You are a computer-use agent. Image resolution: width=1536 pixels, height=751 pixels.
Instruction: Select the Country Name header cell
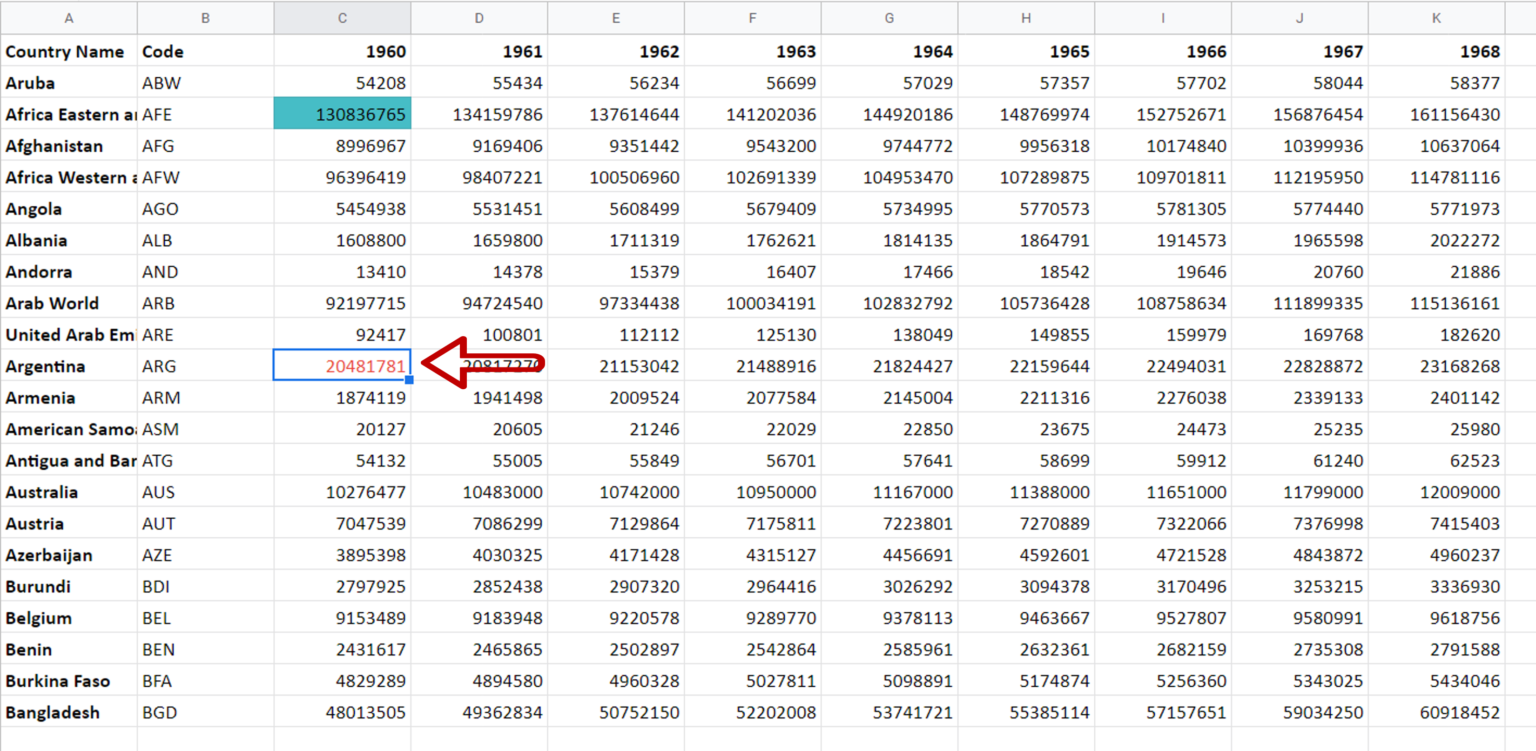pyautogui.click(x=64, y=51)
